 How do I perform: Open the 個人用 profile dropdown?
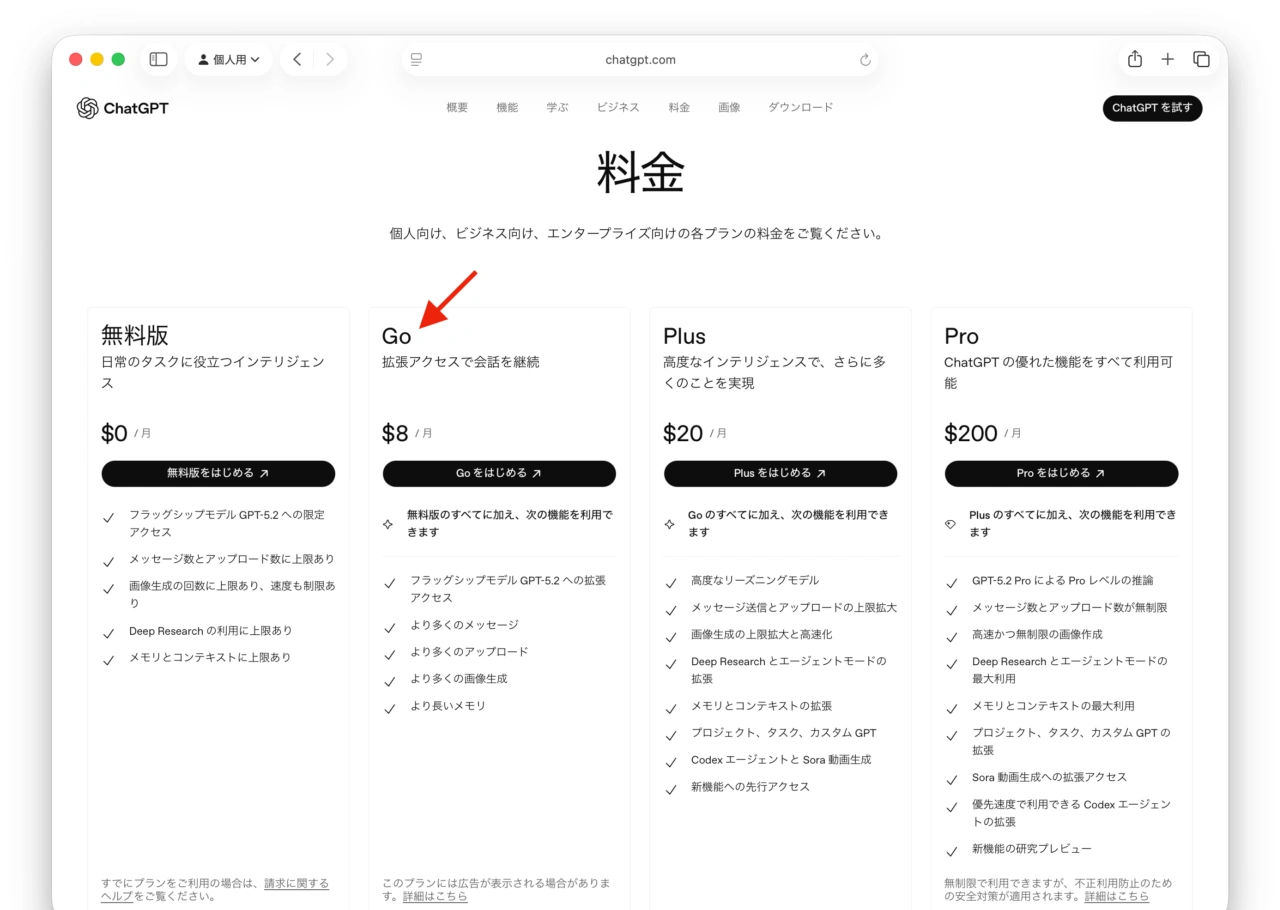coord(228,59)
